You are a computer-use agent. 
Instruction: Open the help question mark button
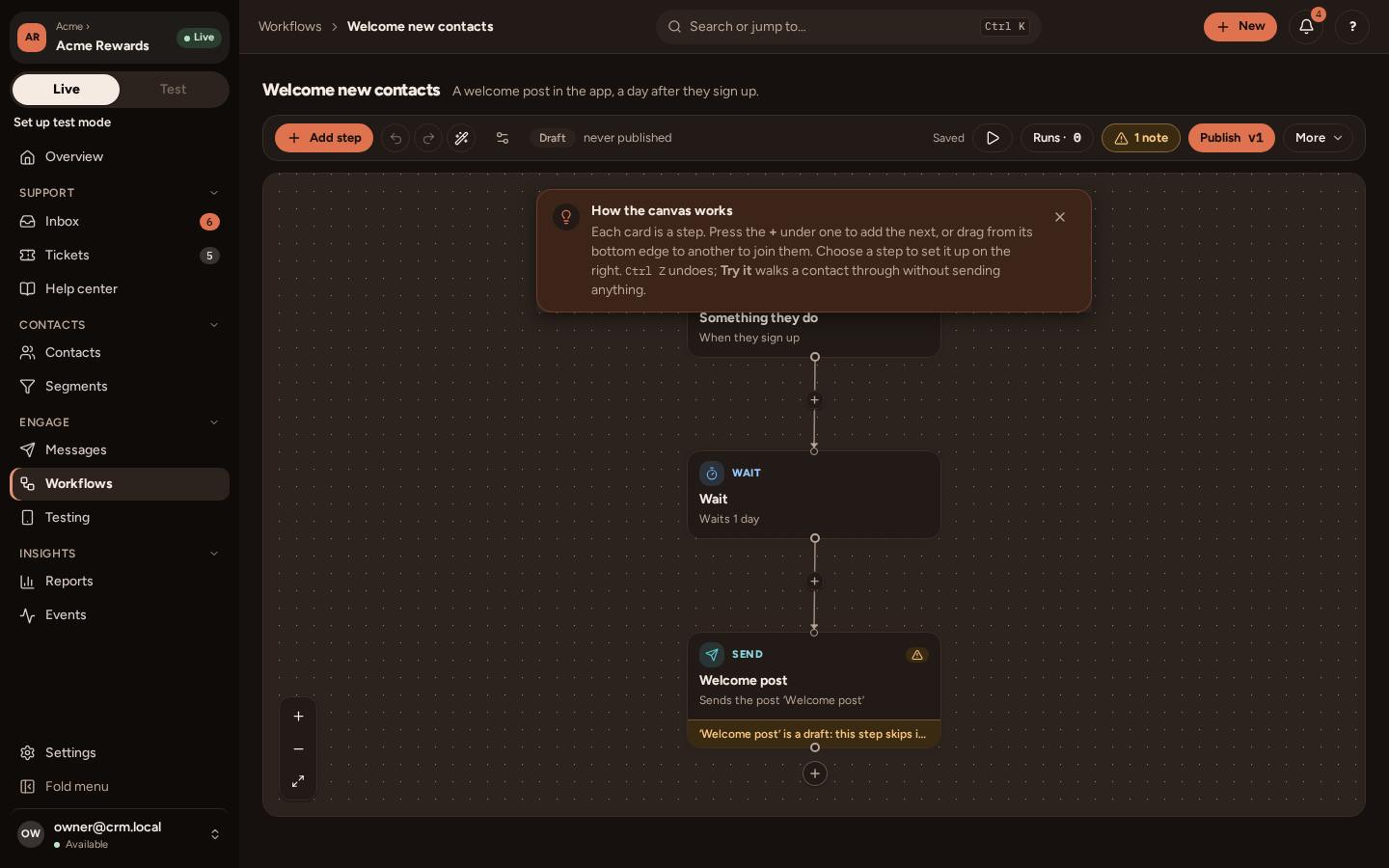[1352, 27]
